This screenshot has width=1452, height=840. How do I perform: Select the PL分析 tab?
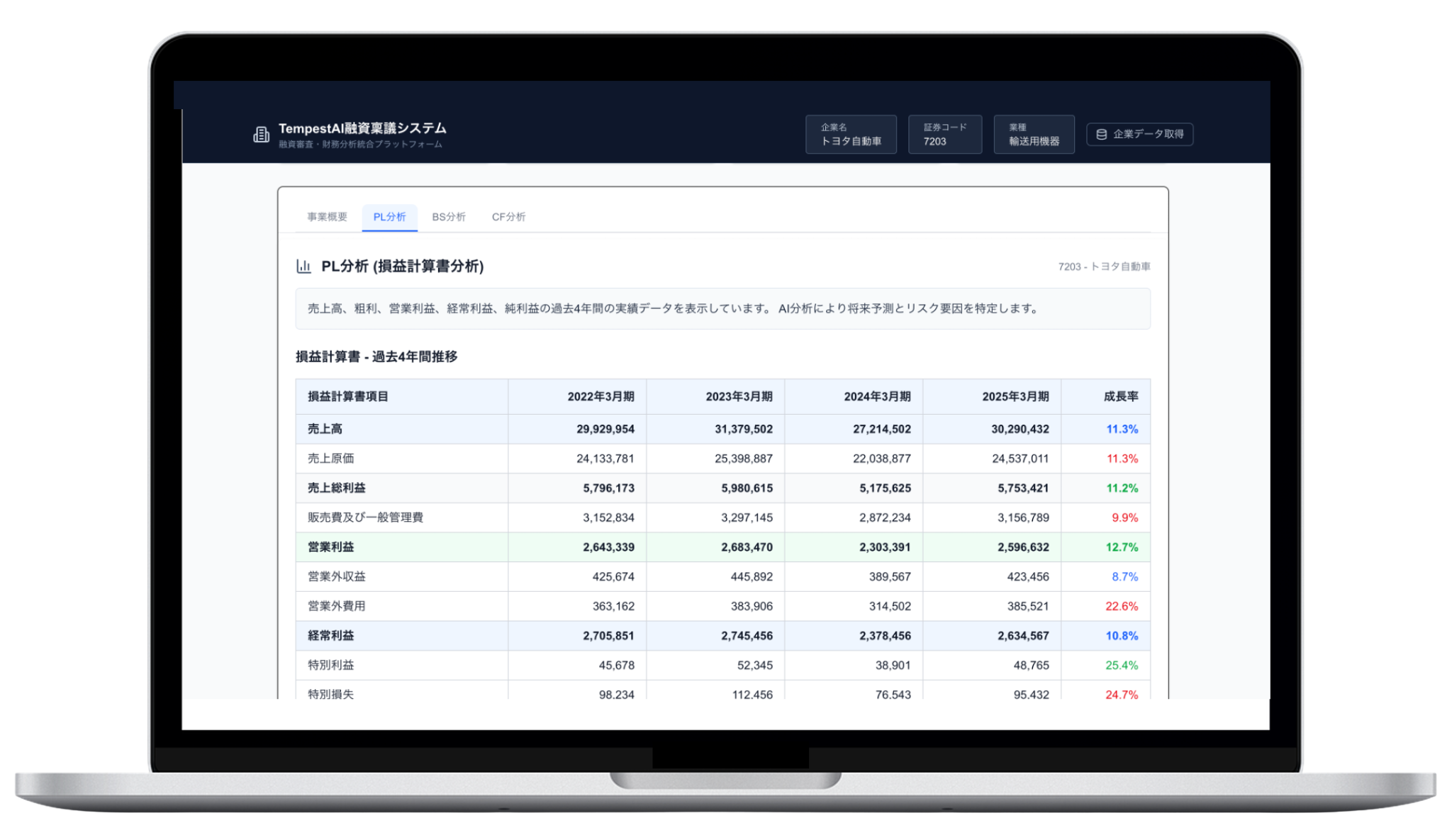[389, 217]
